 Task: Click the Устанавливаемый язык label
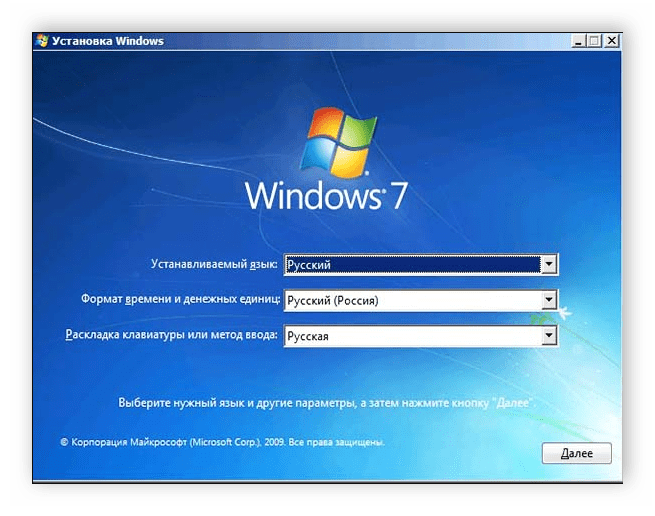click(214, 264)
